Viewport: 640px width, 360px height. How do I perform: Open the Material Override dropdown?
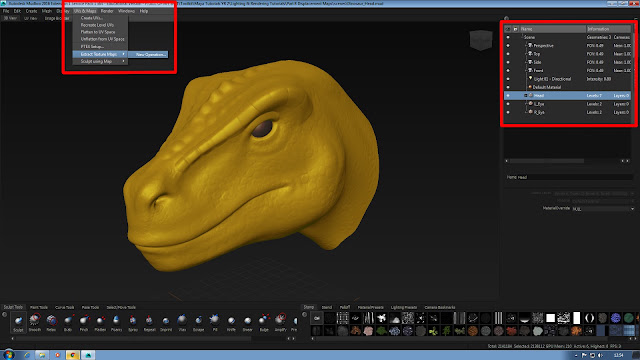click(603, 209)
